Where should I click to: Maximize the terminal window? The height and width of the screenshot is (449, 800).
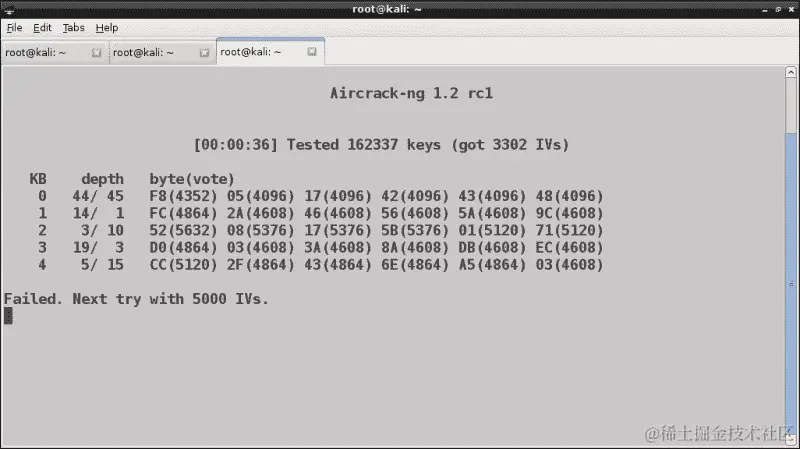778,10
